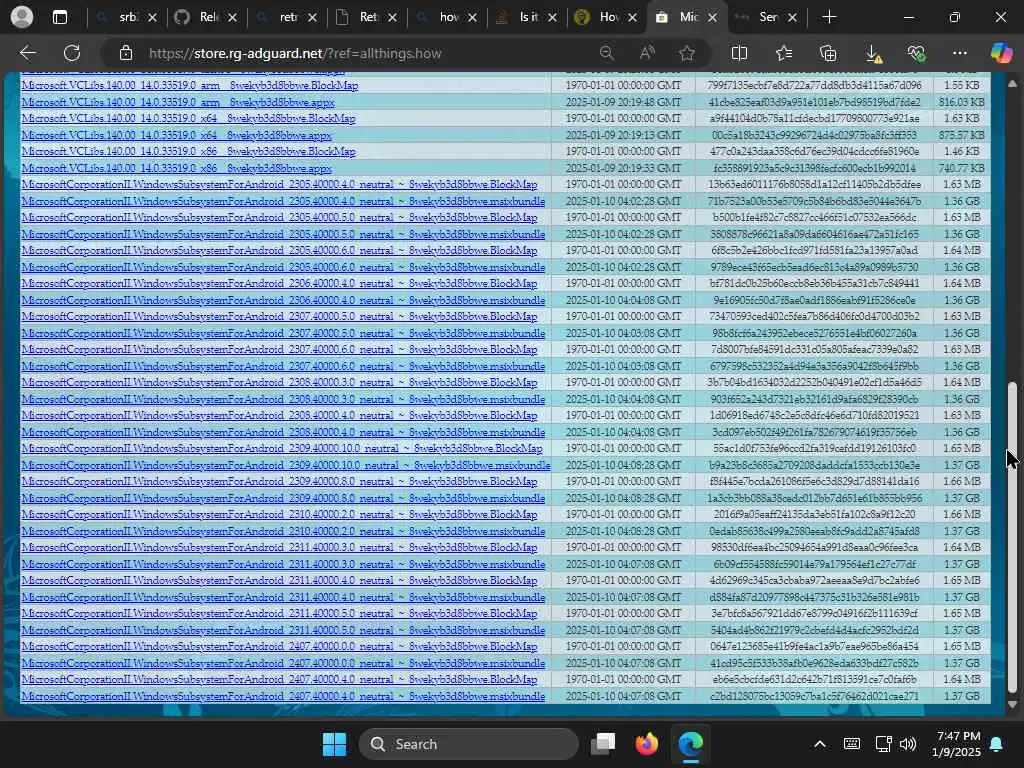Download WindowsSubsystemForAndroid 2407.40000.0.0 BlockMap
The width and height of the screenshot is (1024, 768).
coord(279,647)
